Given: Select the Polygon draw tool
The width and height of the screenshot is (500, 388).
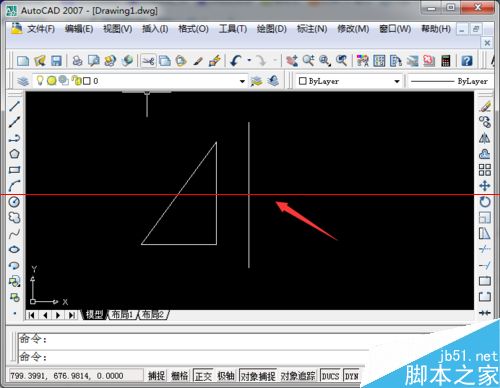Looking at the screenshot, I should 14,154.
